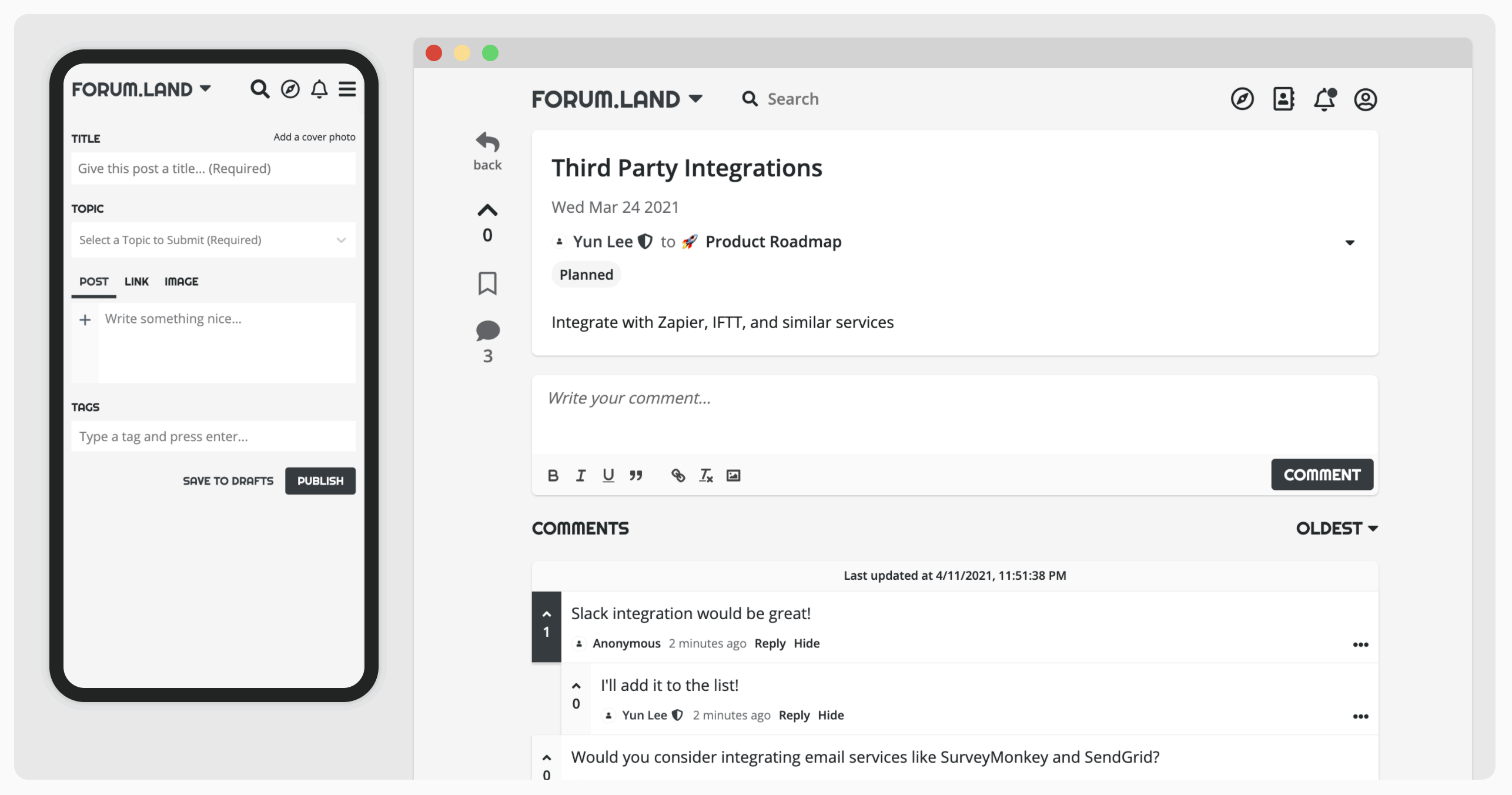Upvote the Third Party Integrations post
The width and height of the screenshot is (1512, 795).
pyautogui.click(x=487, y=211)
